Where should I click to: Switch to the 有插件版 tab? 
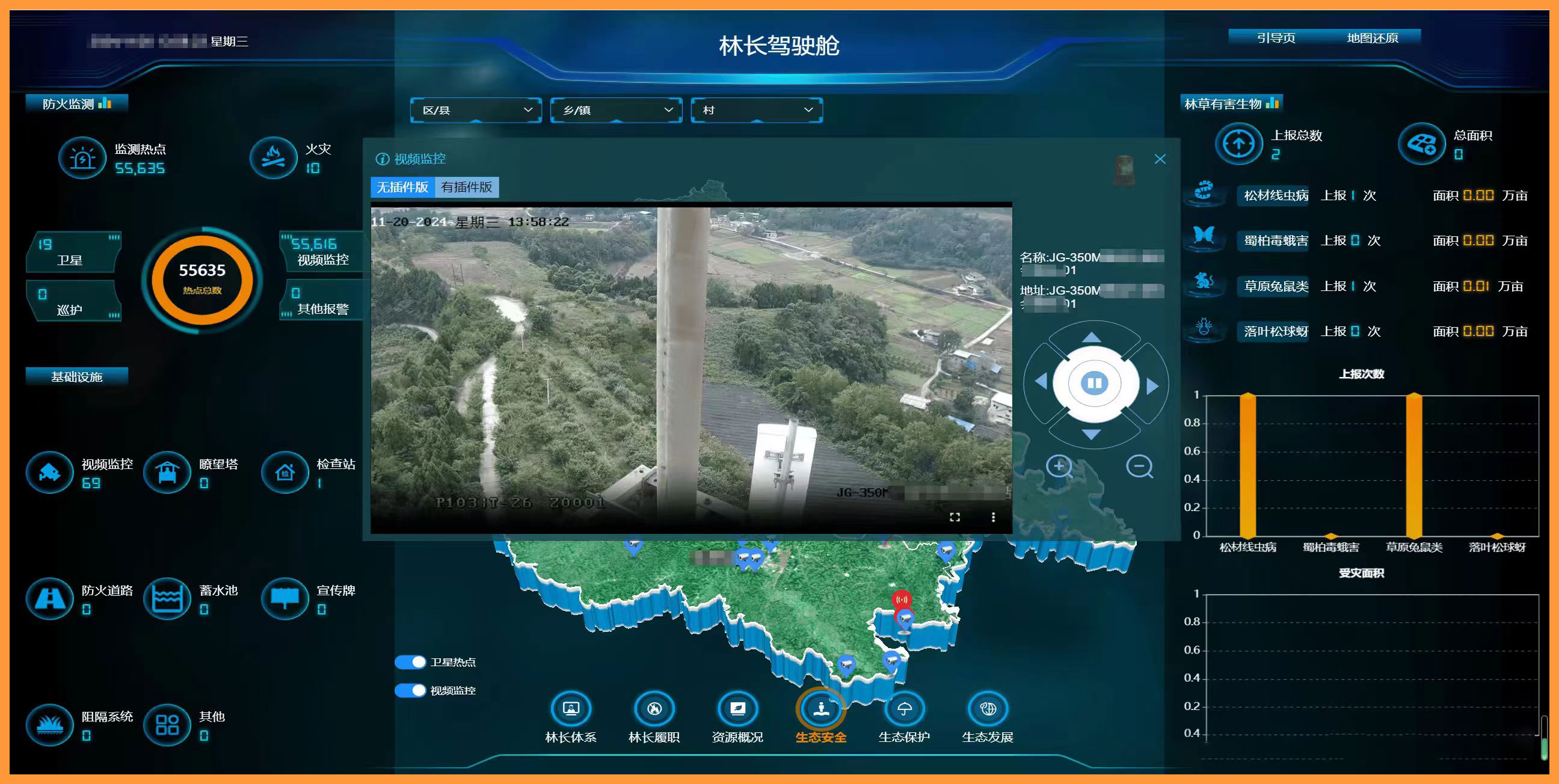[469, 186]
